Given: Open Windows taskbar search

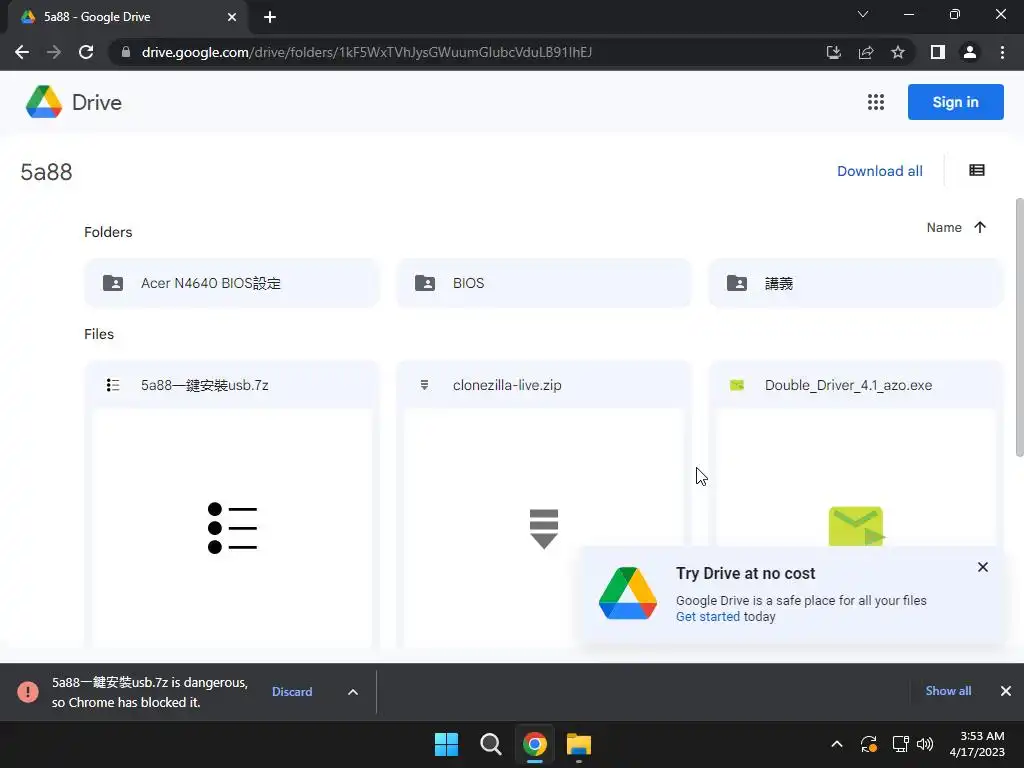Looking at the screenshot, I should coord(490,744).
